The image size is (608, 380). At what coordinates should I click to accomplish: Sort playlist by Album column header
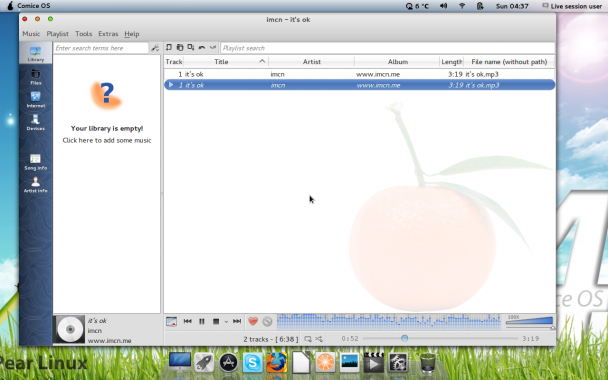(397, 62)
